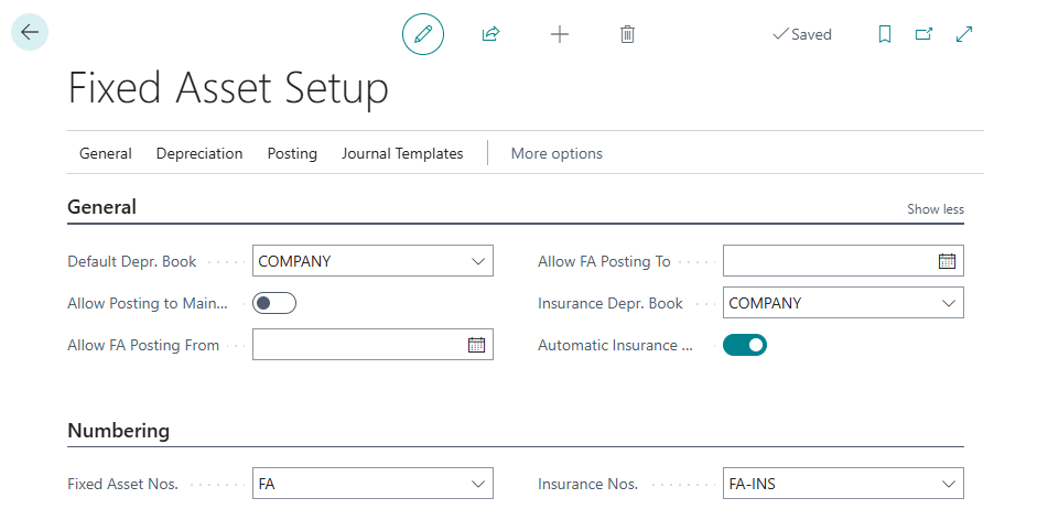The height and width of the screenshot is (509, 1048).
Task: Open calendar for Allow FA Posting From
Action: pyautogui.click(x=477, y=345)
